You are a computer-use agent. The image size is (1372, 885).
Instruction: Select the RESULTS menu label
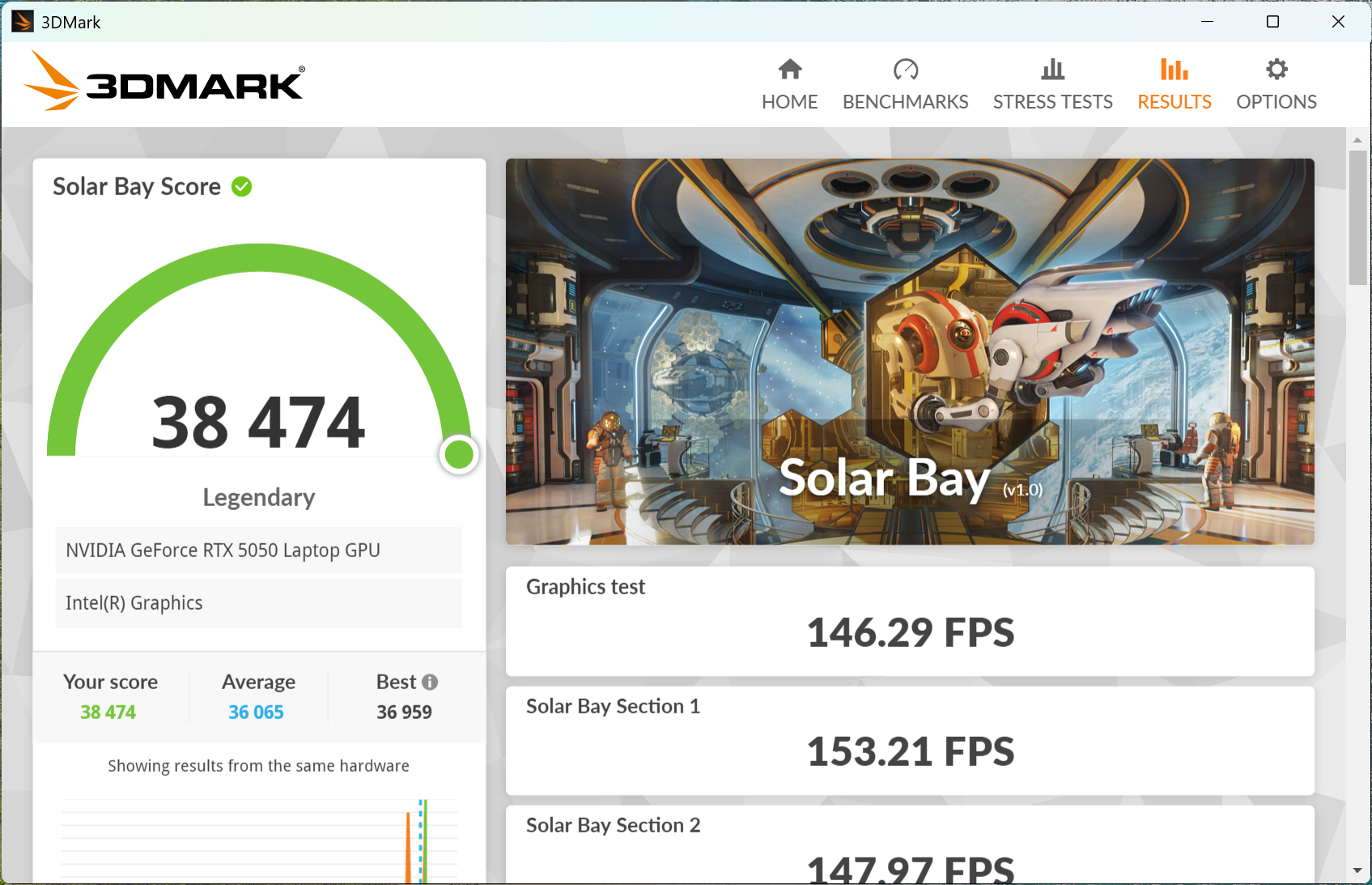pos(1174,102)
